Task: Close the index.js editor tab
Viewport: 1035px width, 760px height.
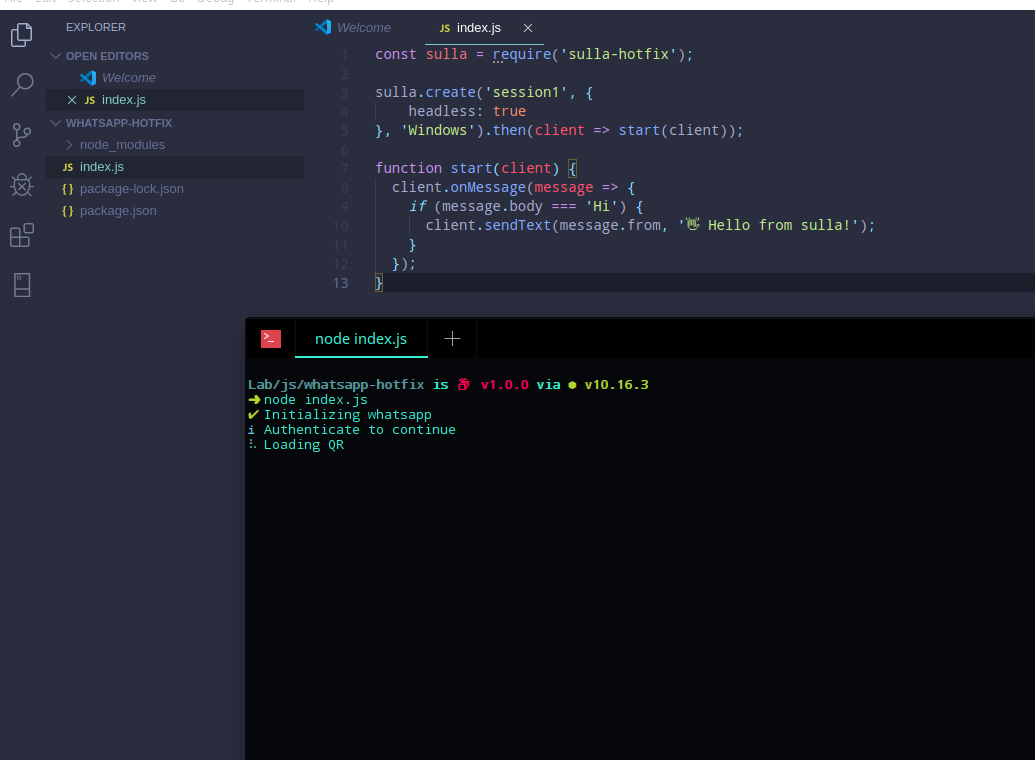Action: pos(527,28)
